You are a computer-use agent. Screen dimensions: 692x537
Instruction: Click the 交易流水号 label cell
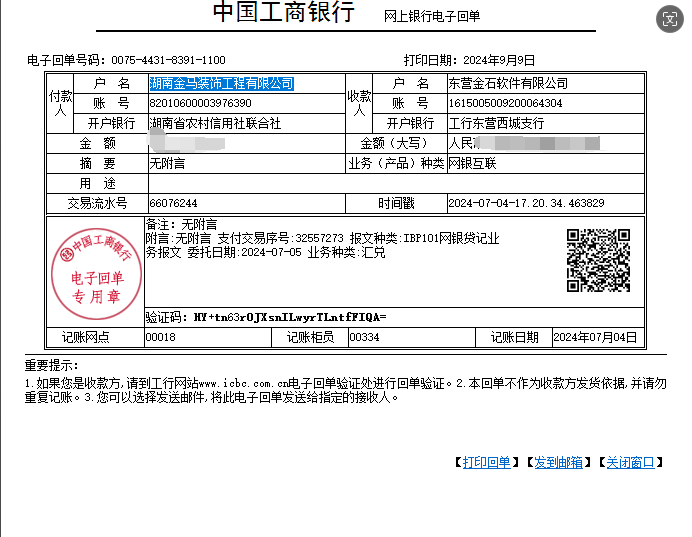(x=97, y=203)
